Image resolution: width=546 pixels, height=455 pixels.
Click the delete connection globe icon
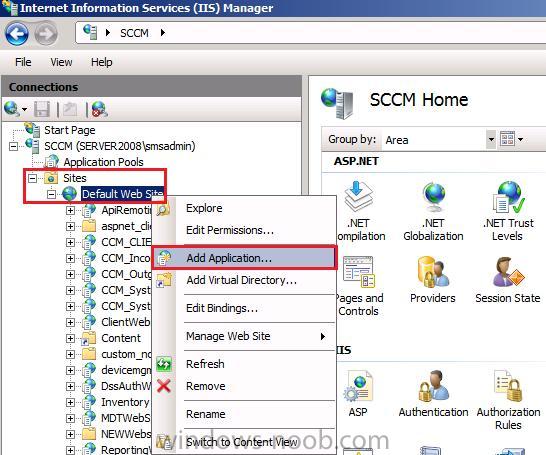99,109
